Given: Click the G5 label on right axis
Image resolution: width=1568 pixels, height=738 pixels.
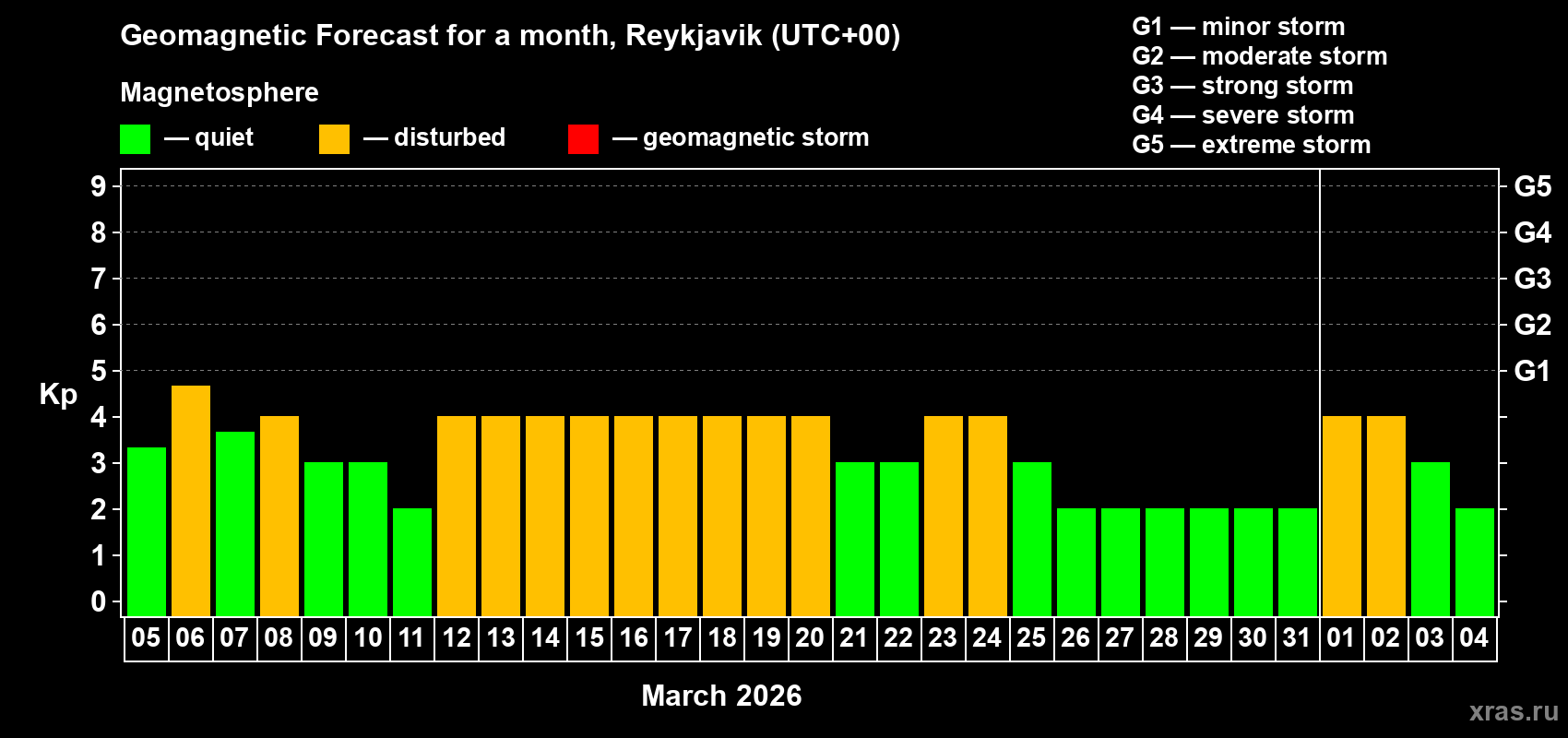Looking at the screenshot, I should pos(1533,186).
